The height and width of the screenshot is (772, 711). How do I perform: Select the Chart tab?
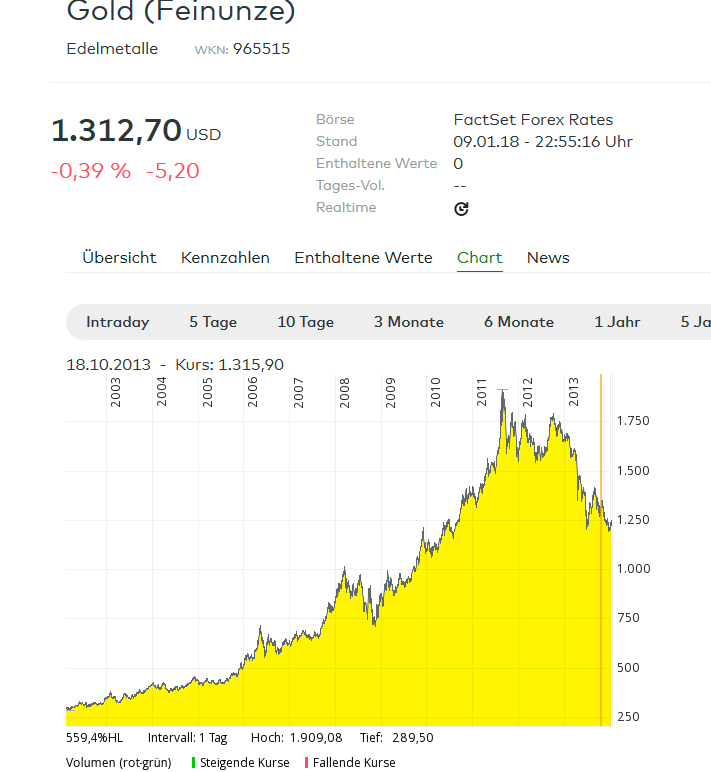click(x=480, y=258)
